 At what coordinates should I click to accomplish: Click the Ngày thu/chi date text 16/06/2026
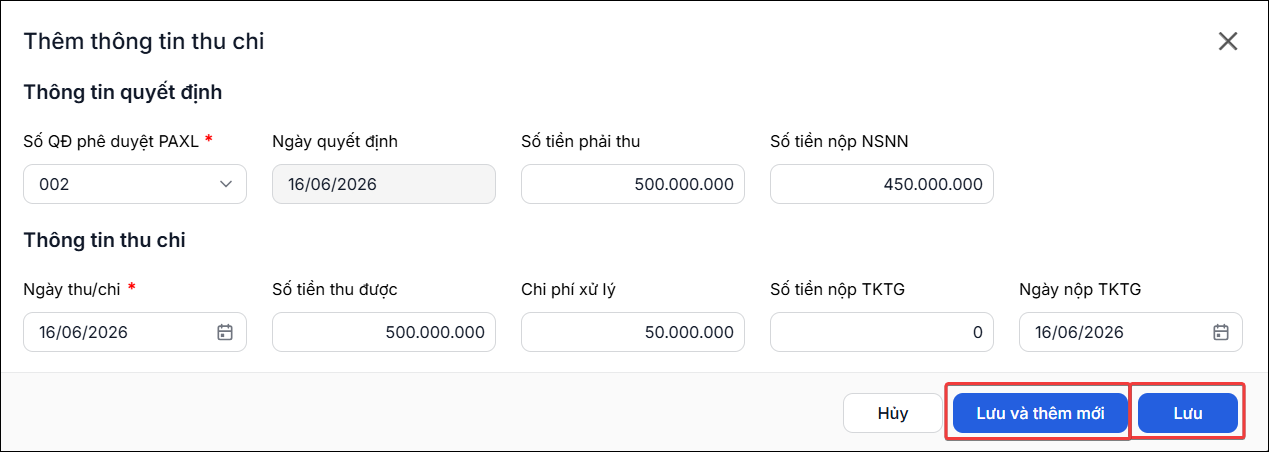point(83,332)
